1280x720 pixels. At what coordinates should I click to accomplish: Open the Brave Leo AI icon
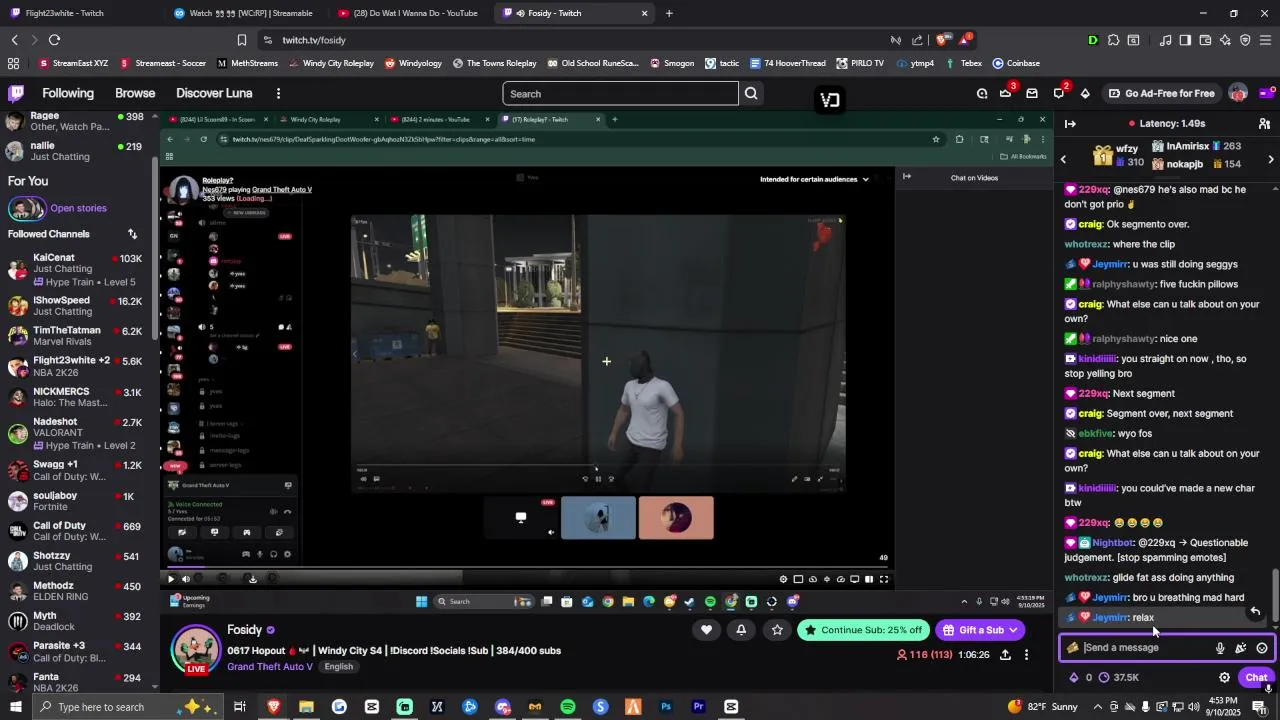coord(1225,40)
